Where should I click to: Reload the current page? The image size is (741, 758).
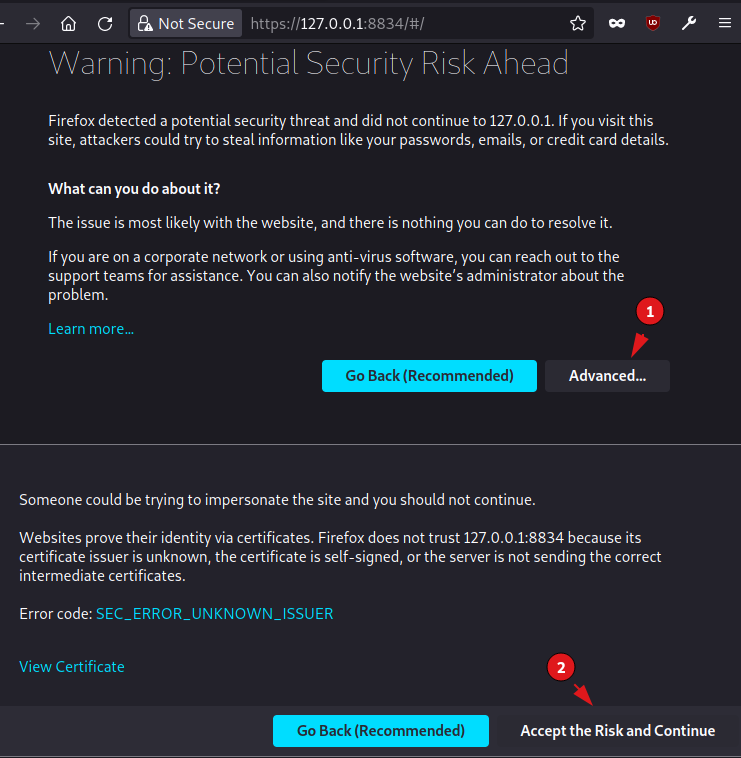coord(105,23)
